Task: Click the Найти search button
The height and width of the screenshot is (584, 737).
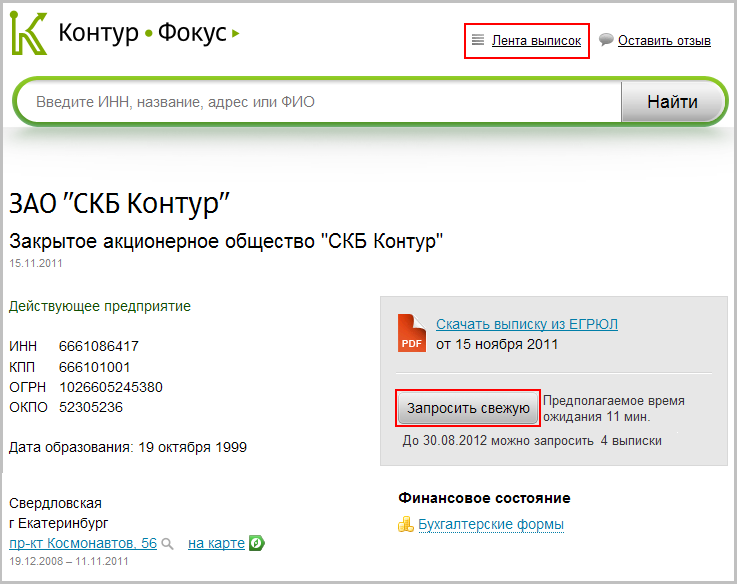Action: [x=672, y=102]
